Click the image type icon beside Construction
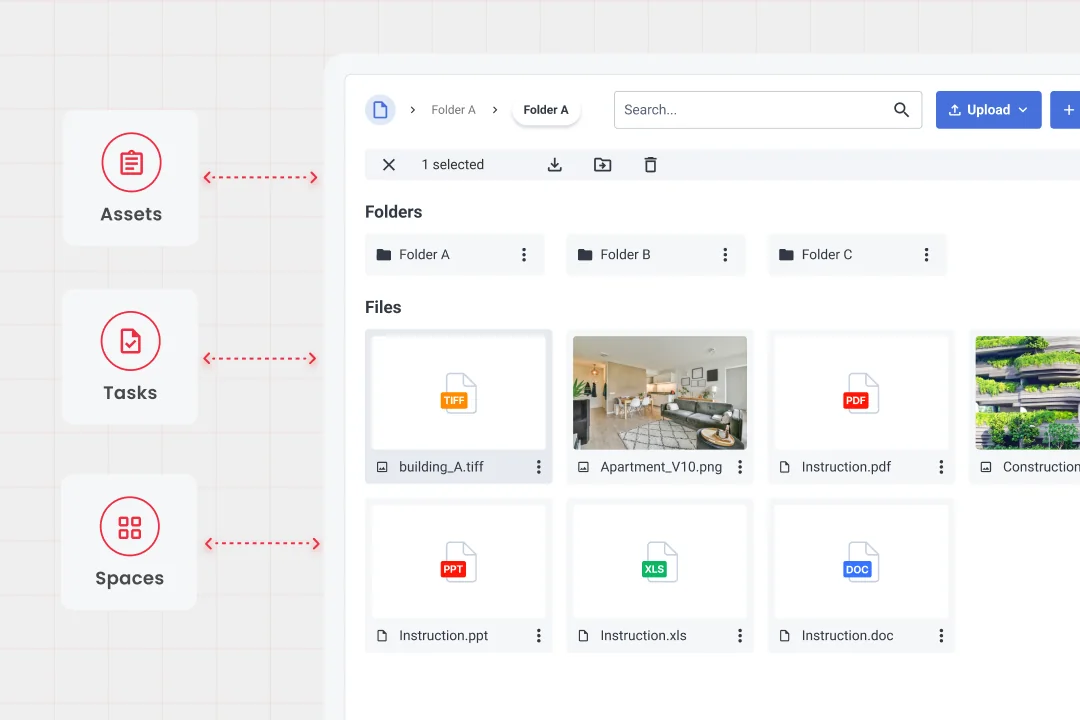This screenshot has height=720, width=1080. coord(986,467)
